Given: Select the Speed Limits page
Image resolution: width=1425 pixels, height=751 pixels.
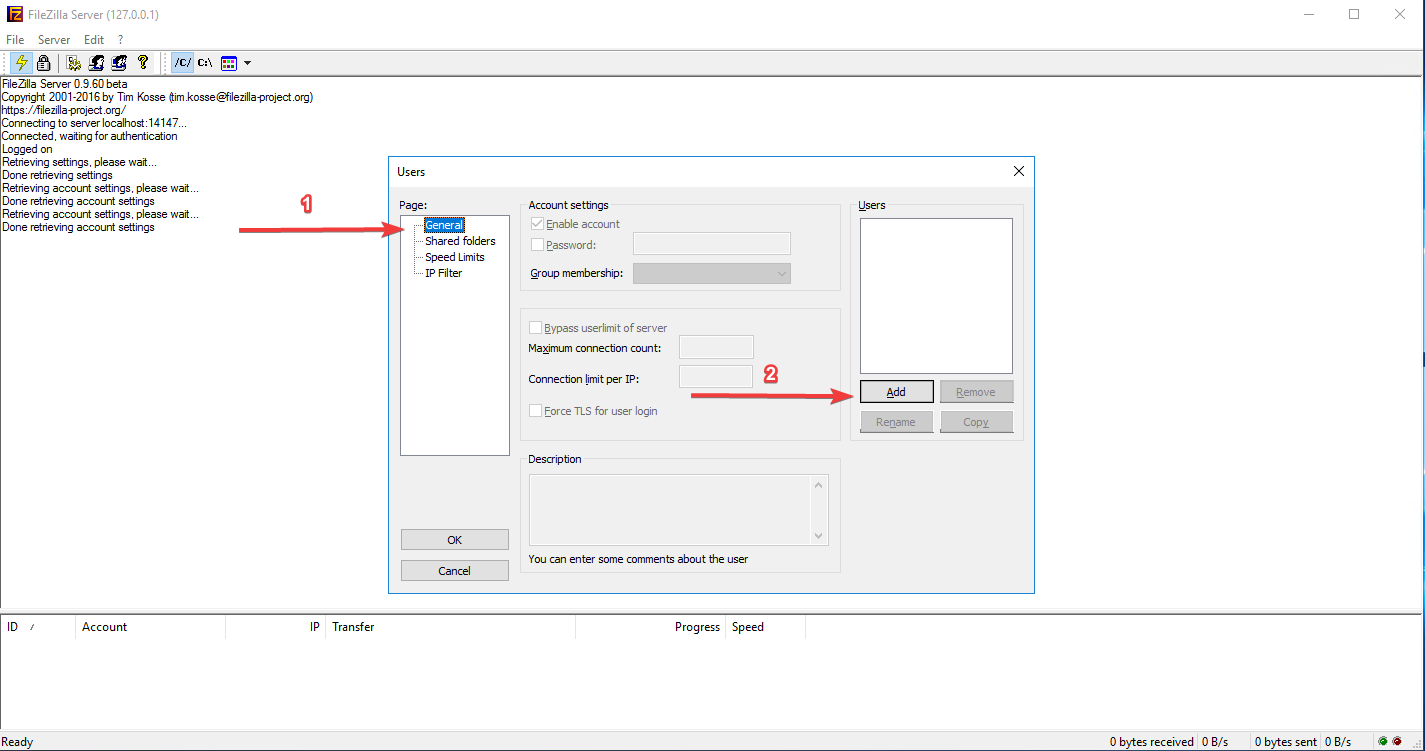Looking at the screenshot, I should point(455,257).
